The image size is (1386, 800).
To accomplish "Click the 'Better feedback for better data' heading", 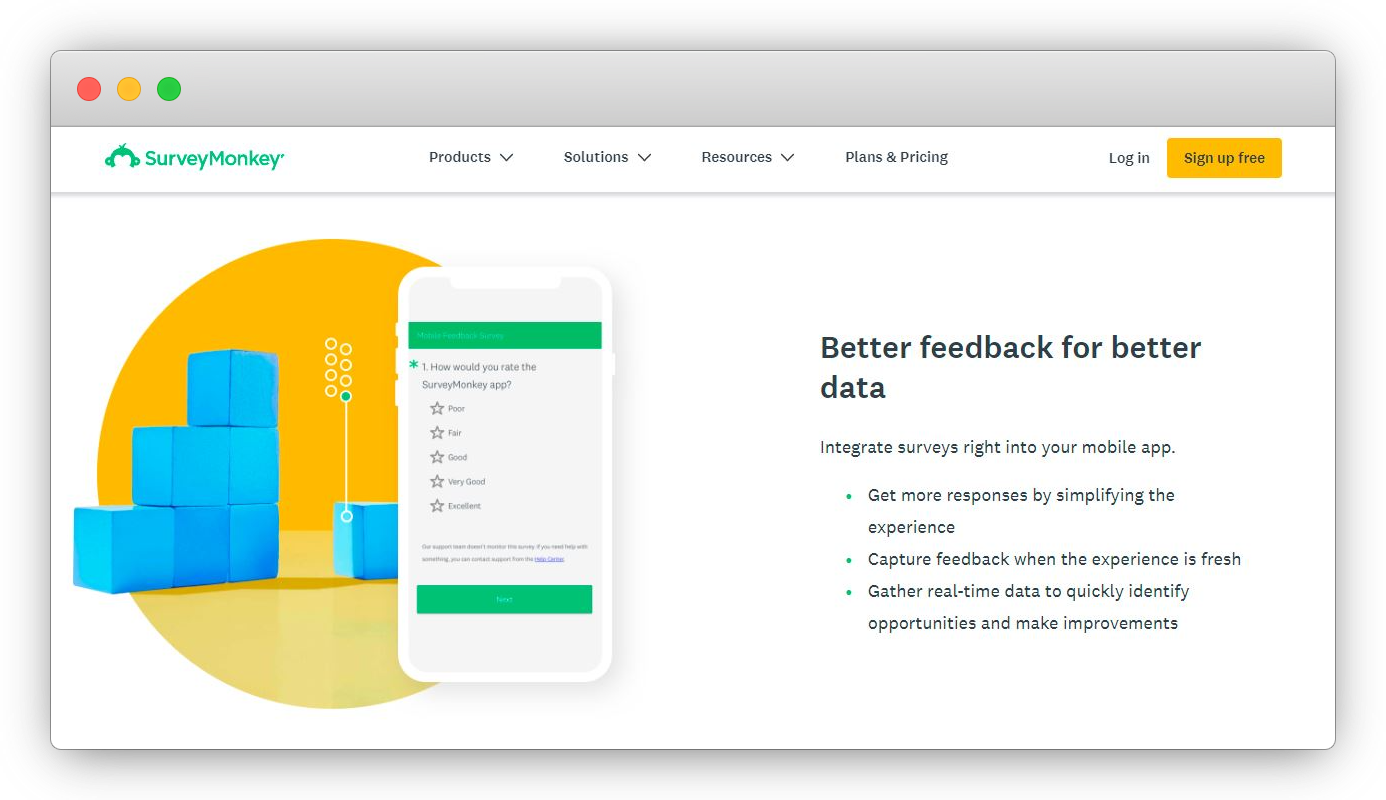I will pyautogui.click(x=1010, y=367).
